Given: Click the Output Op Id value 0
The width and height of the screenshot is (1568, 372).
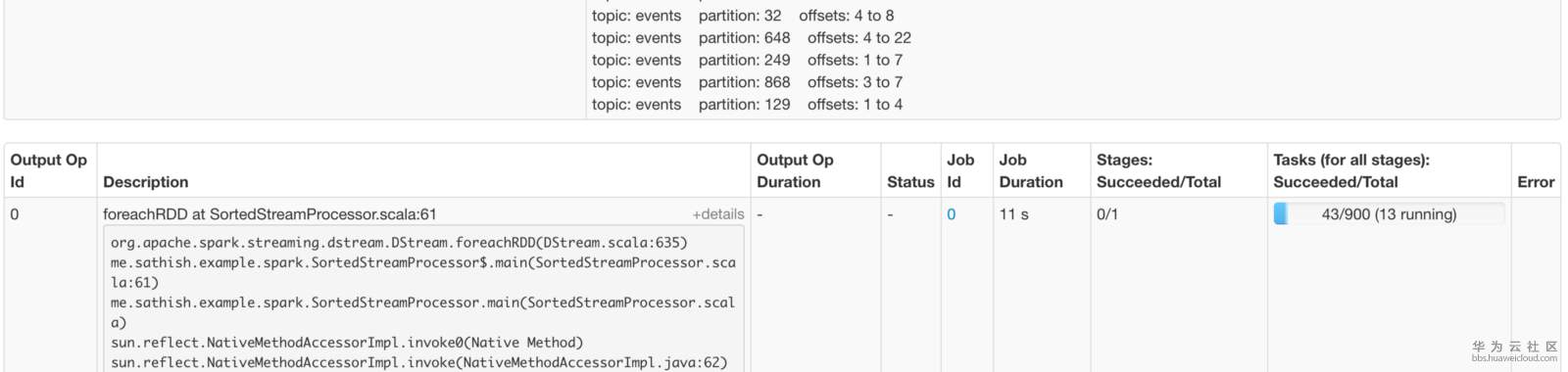Looking at the screenshot, I should 15,214.
